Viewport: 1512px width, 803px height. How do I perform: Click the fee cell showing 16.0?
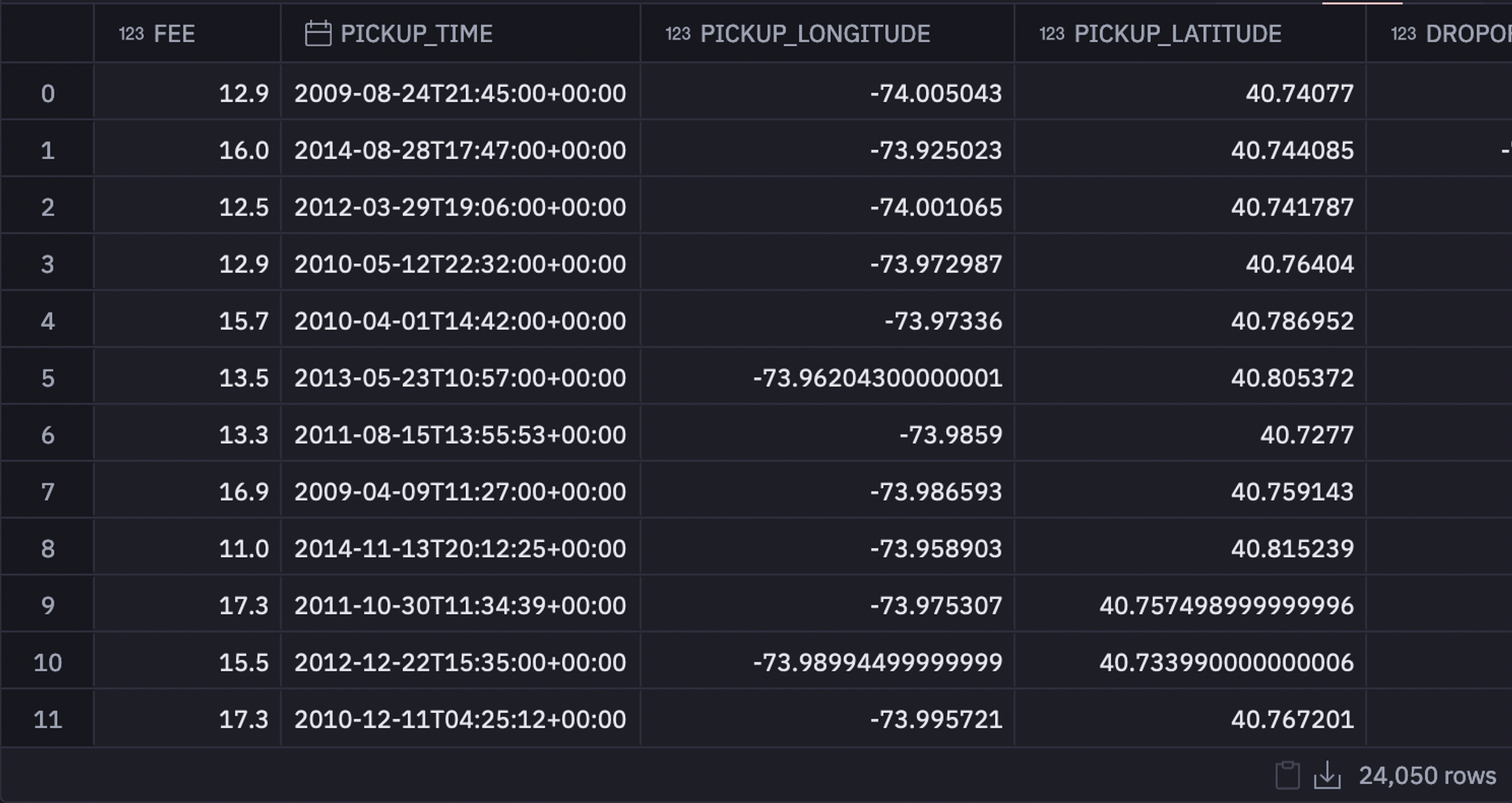pyautogui.click(x=243, y=150)
